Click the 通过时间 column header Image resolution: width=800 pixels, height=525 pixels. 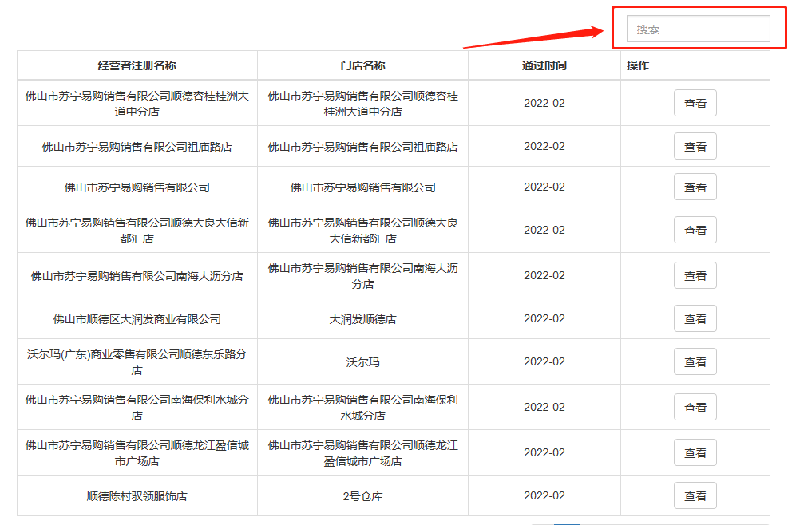544,65
